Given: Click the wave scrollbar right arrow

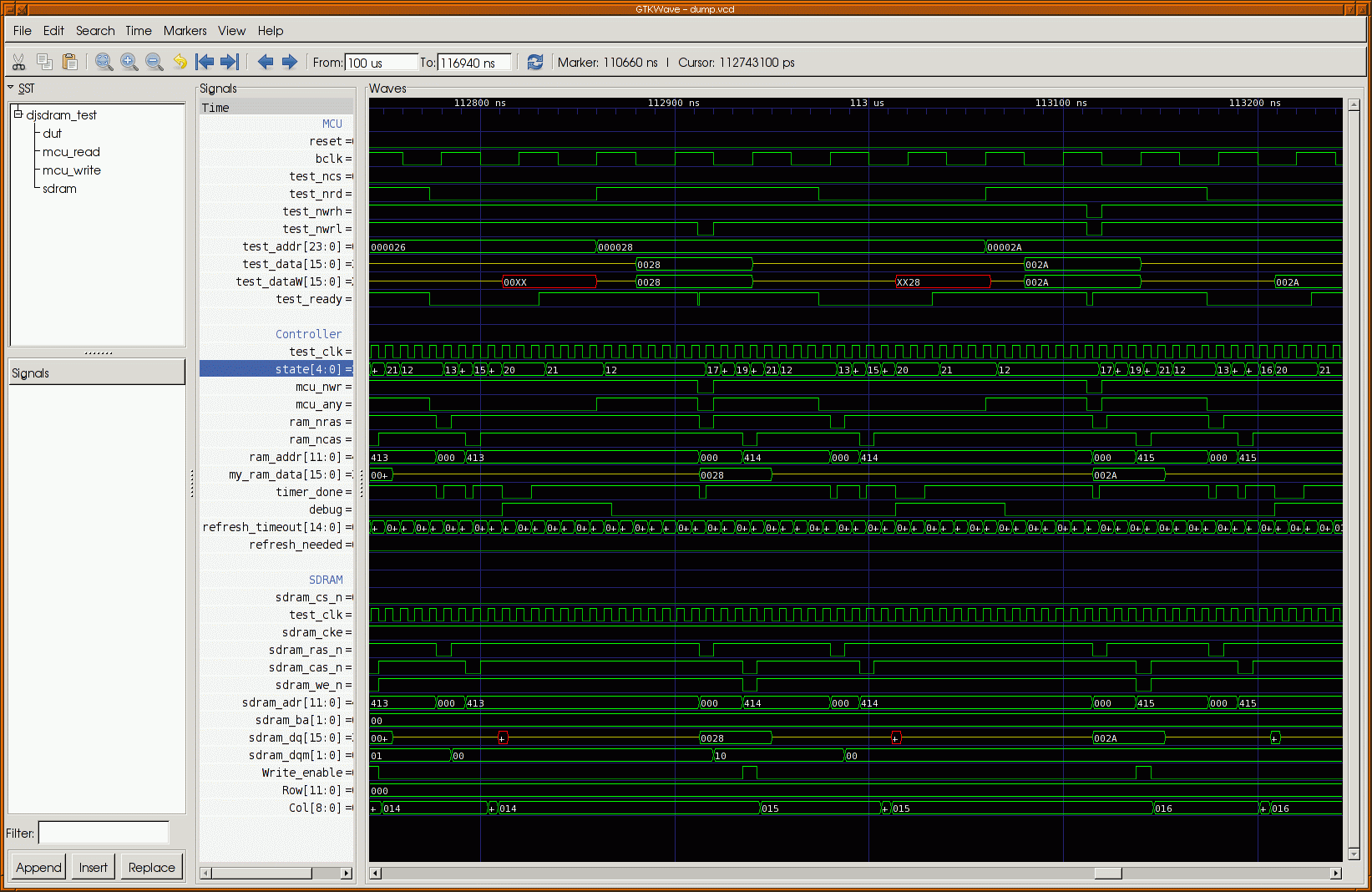Looking at the screenshot, I should pos(1336,873).
